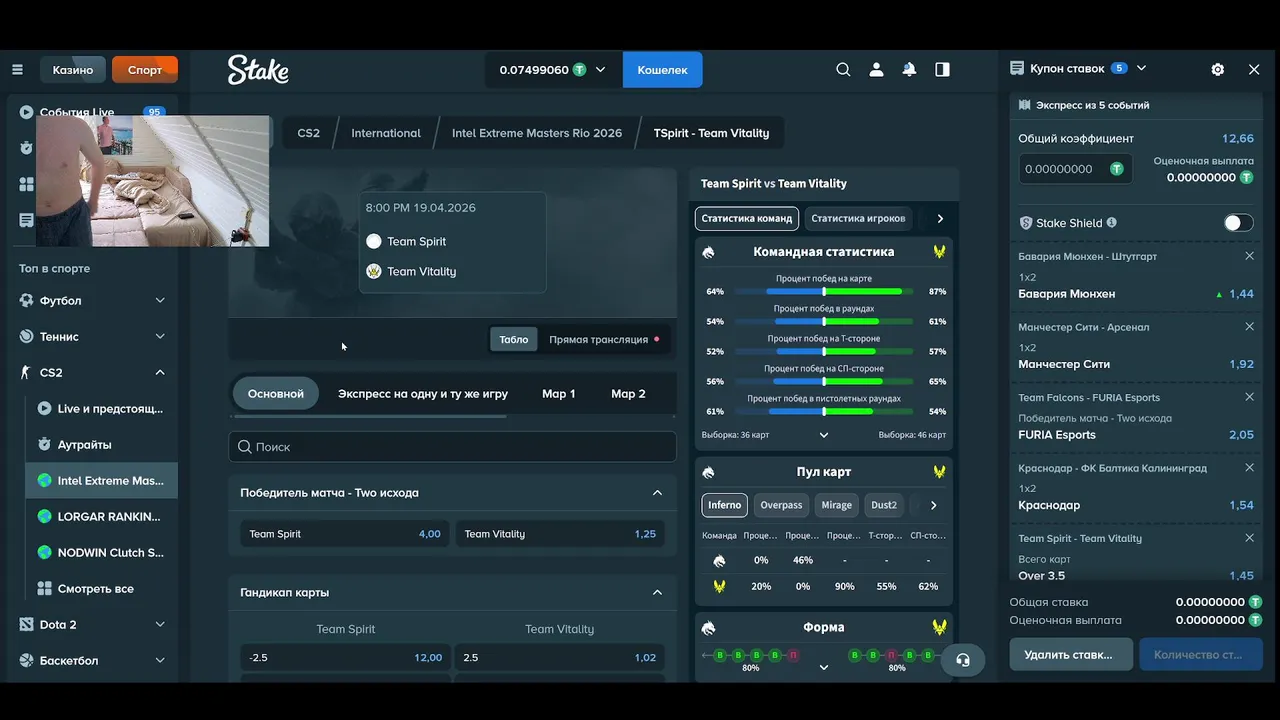Expand the Командная статистика sample chevron
This screenshot has height=720, width=1280.
824,435
